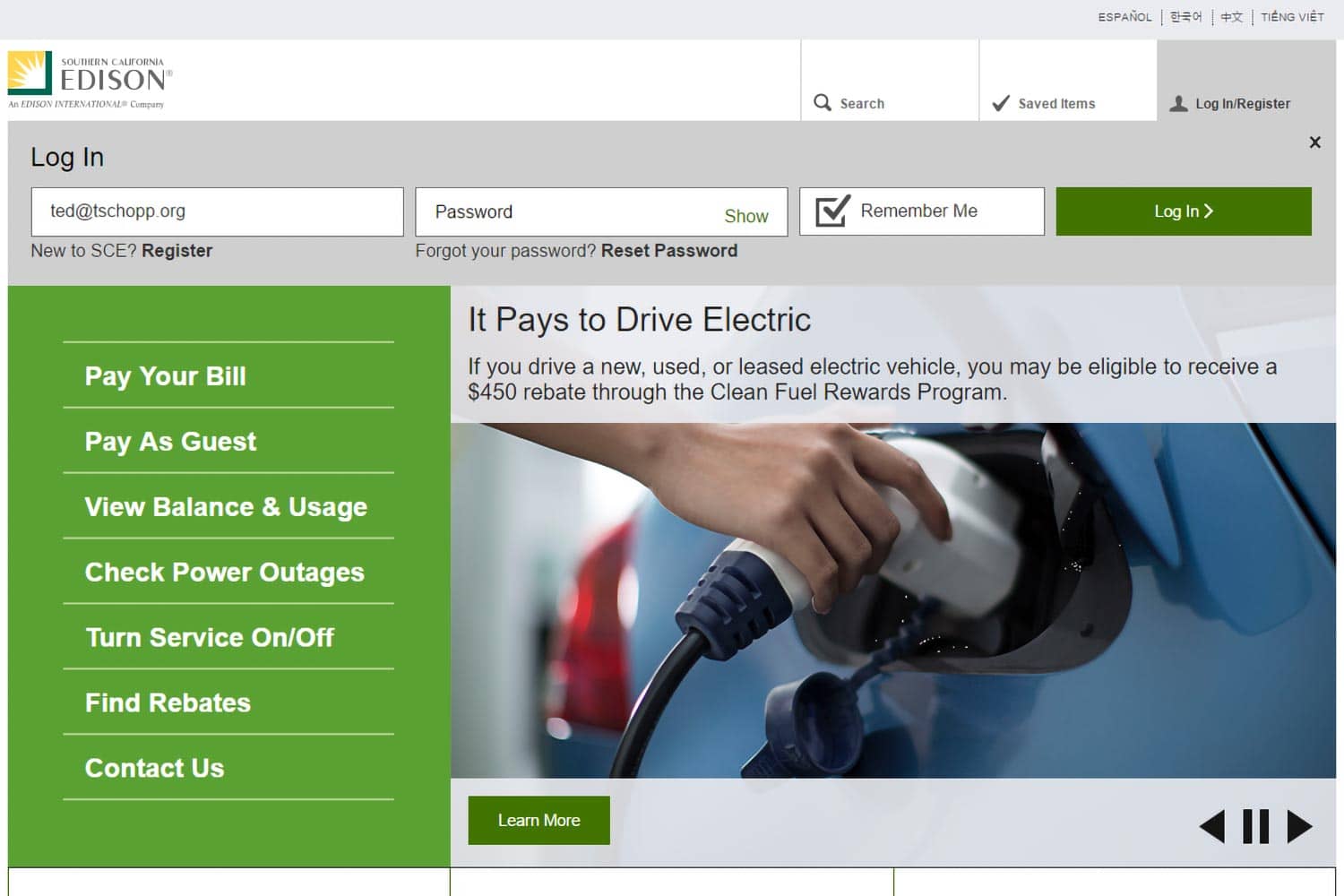Go to previous carousel slide

[1212, 826]
